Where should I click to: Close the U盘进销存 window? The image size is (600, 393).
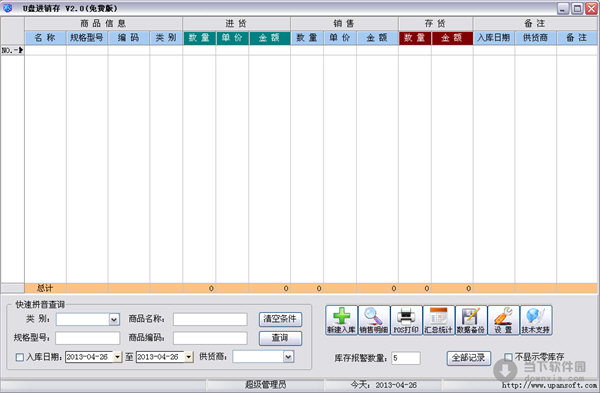[x=591, y=8]
